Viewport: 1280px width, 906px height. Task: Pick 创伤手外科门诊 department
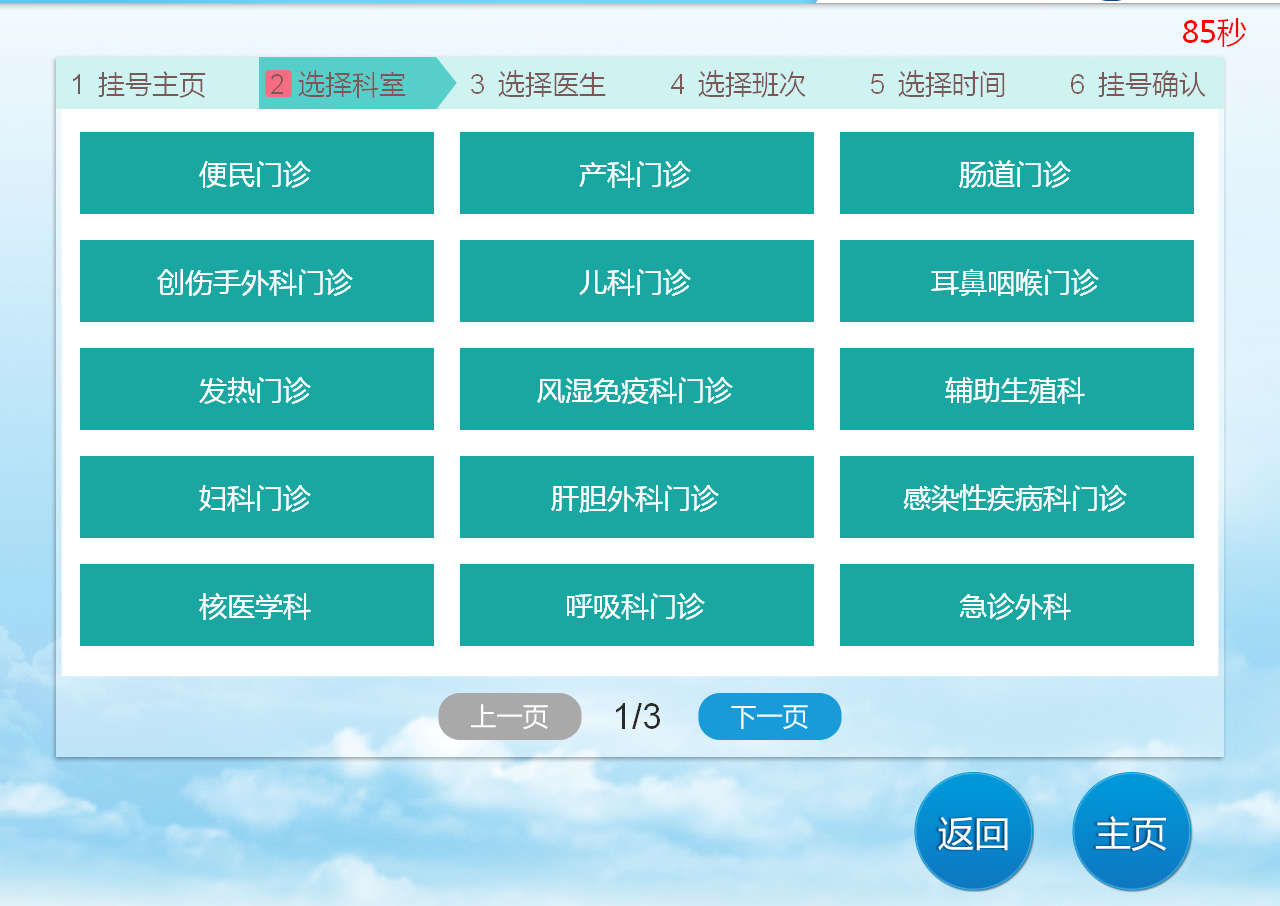(x=256, y=281)
